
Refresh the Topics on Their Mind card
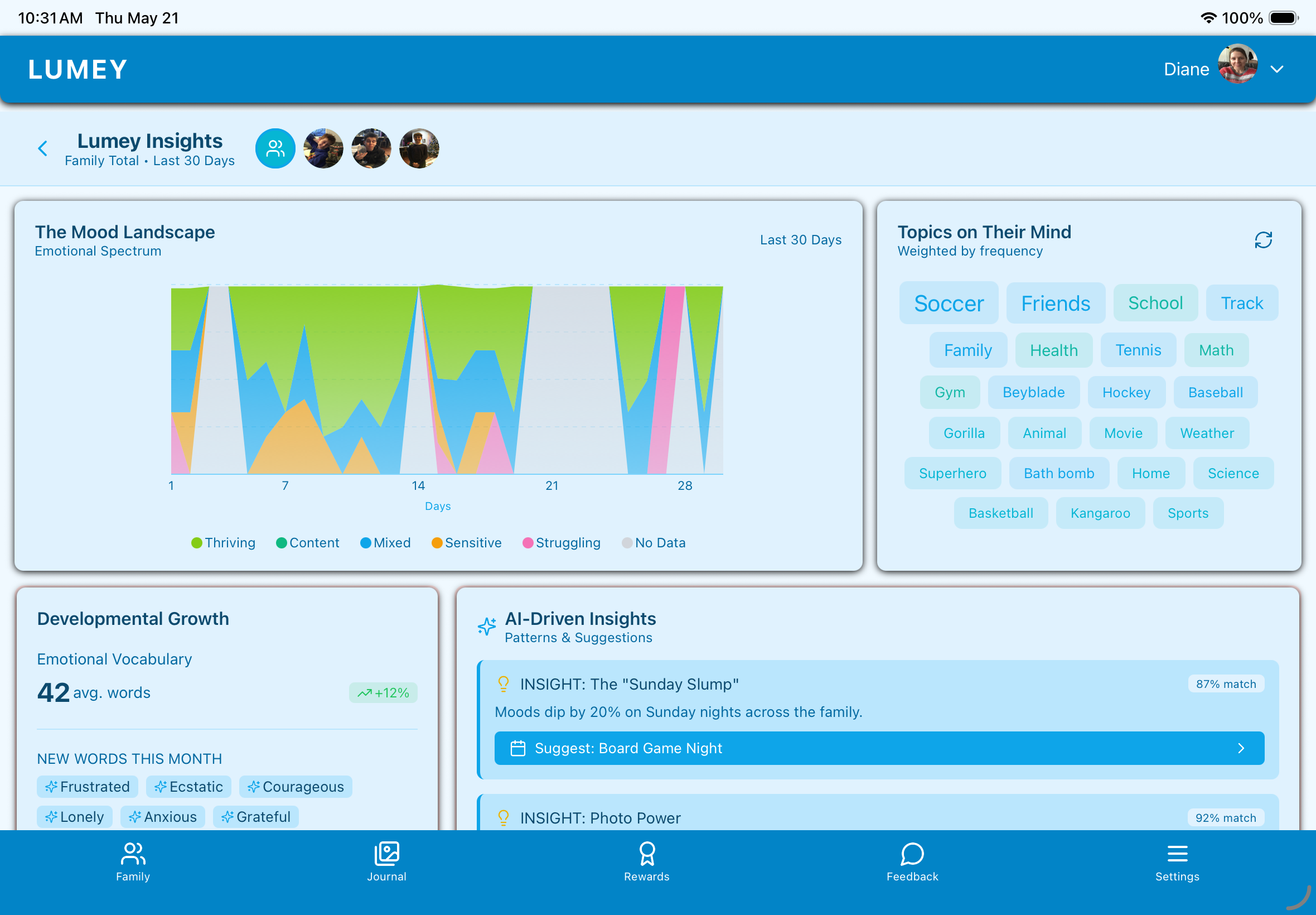pyautogui.click(x=1262, y=240)
